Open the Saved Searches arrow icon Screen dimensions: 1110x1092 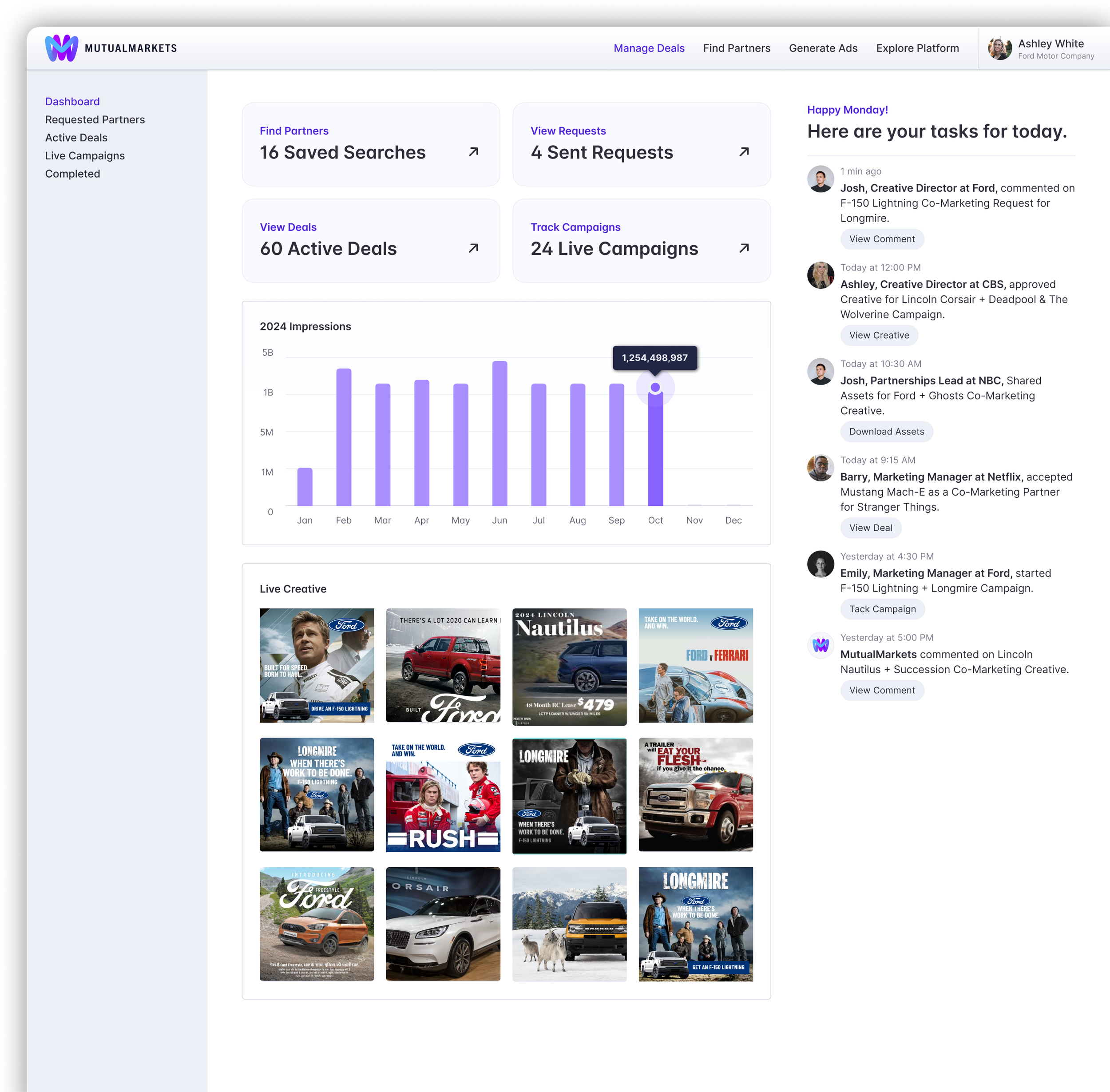pos(473,152)
